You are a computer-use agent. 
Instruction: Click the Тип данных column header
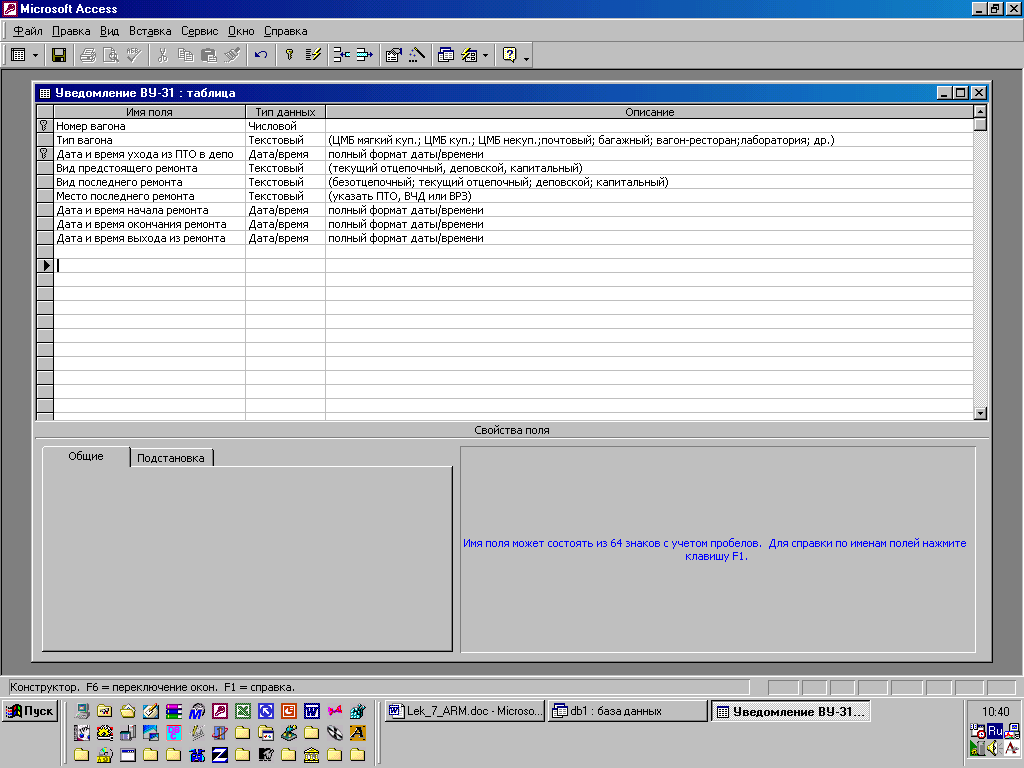[285, 112]
